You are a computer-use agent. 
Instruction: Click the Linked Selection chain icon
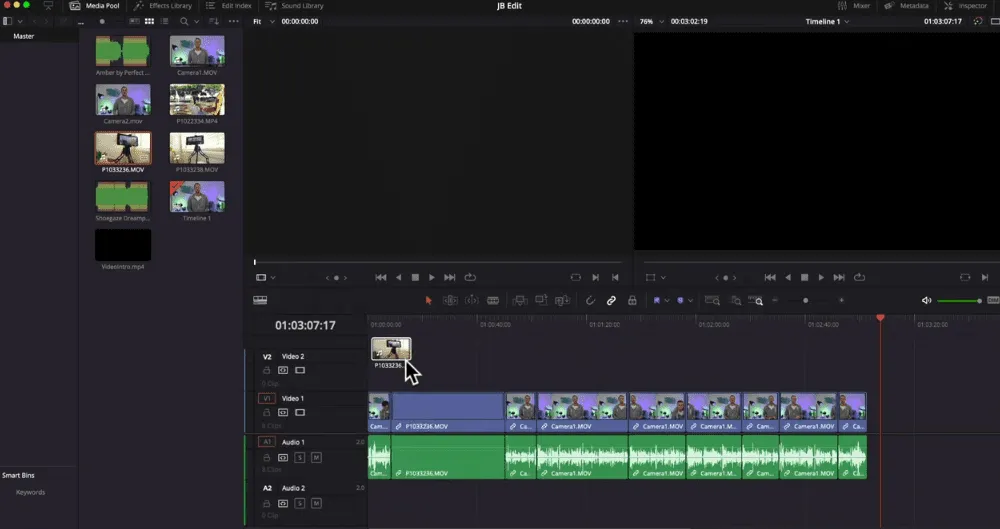[611, 300]
